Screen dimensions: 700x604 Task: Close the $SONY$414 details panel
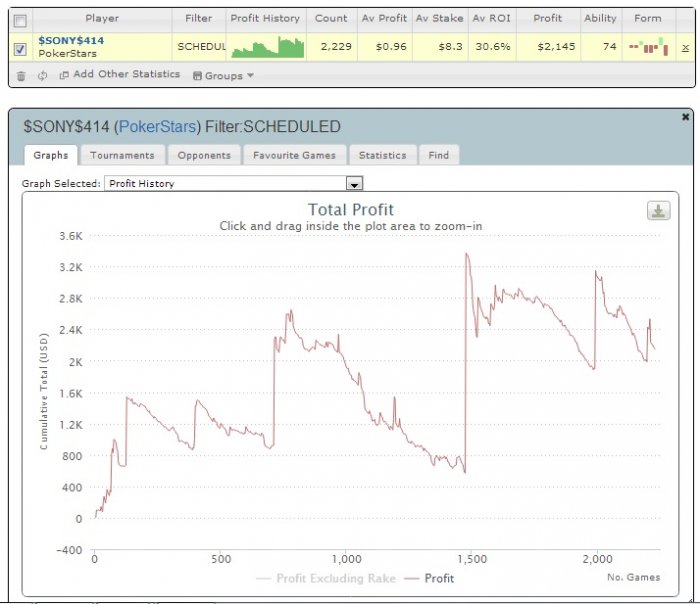pos(686,117)
